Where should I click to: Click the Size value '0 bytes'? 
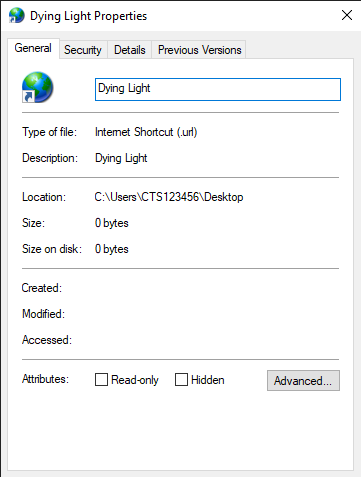pyautogui.click(x=112, y=223)
